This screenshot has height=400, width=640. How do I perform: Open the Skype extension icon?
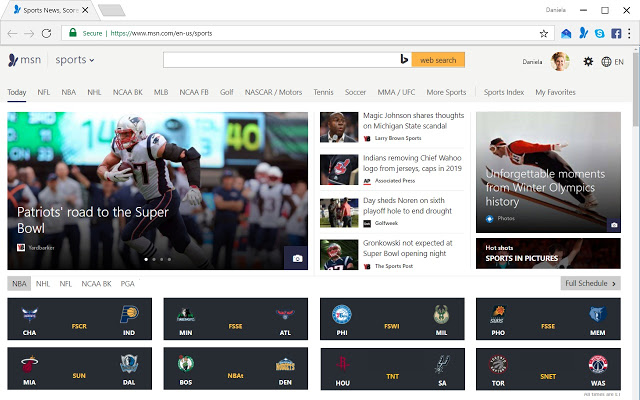coord(600,33)
